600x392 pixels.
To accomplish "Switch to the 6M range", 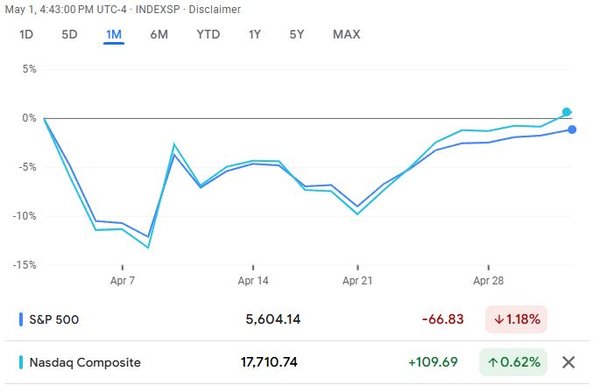I will [x=159, y=34].
